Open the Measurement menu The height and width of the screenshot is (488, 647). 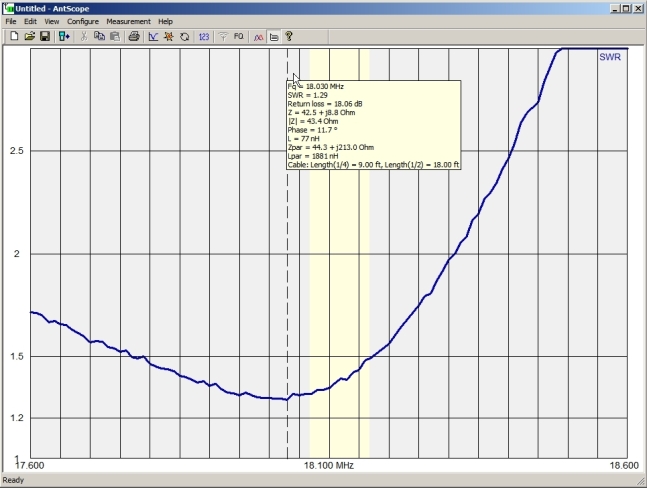click(128, 21)
